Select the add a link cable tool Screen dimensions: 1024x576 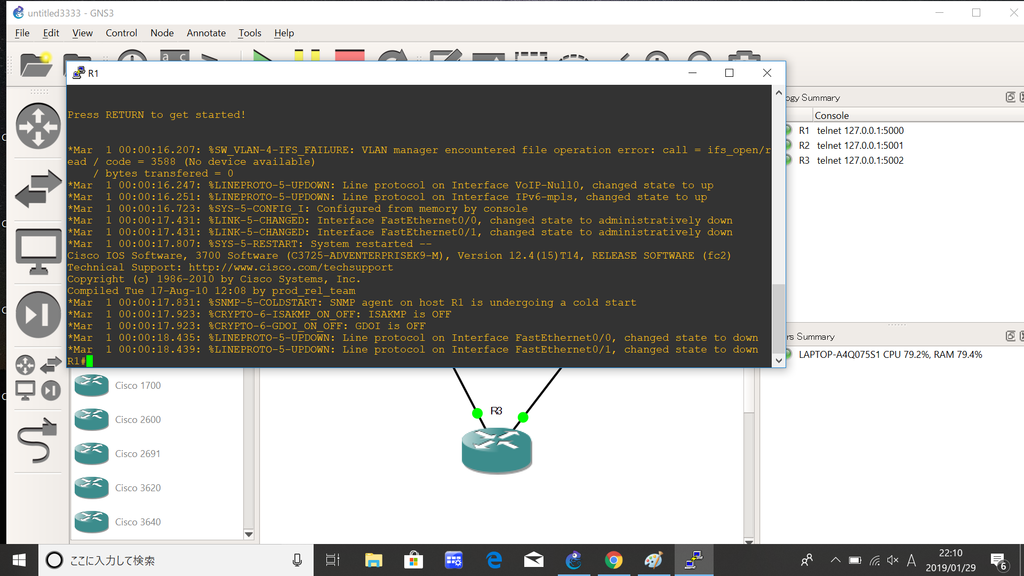point(37,440)
